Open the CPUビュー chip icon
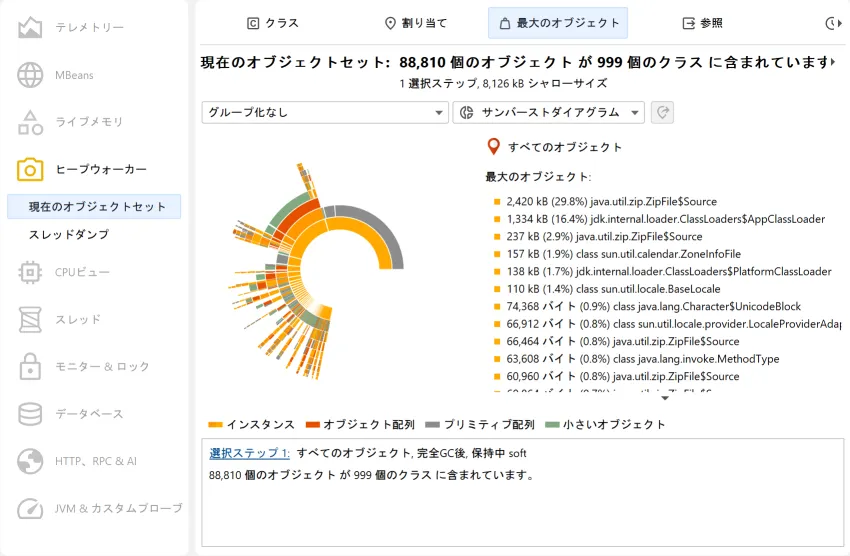Screen dimensions: 850x556 [x=30, y=272]
